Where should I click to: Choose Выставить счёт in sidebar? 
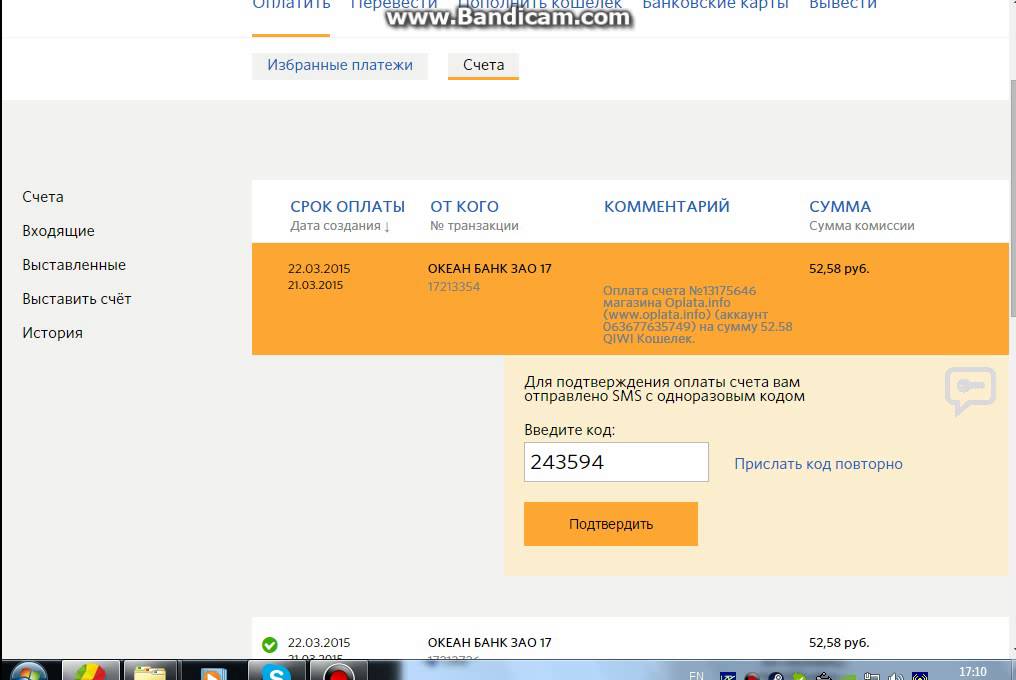coord(76,299)
